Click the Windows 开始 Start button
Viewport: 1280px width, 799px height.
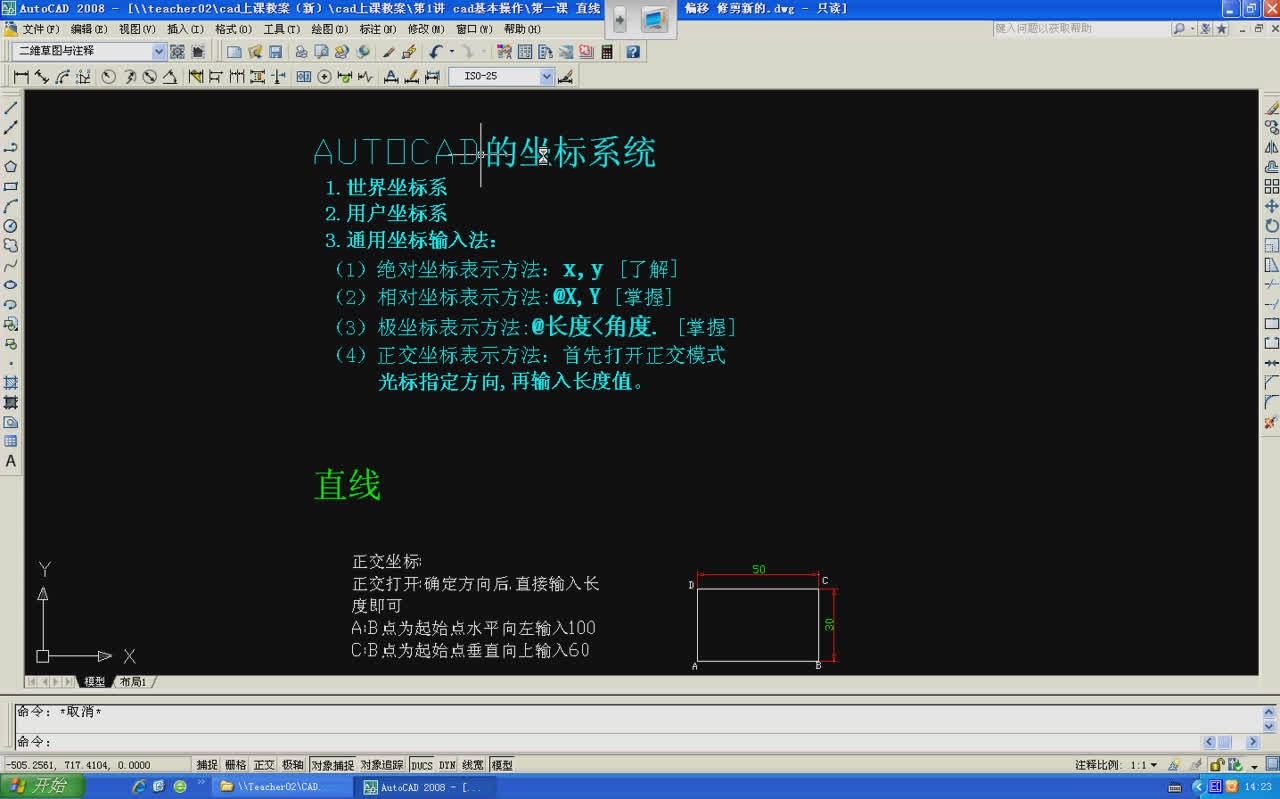pos(41,786)
